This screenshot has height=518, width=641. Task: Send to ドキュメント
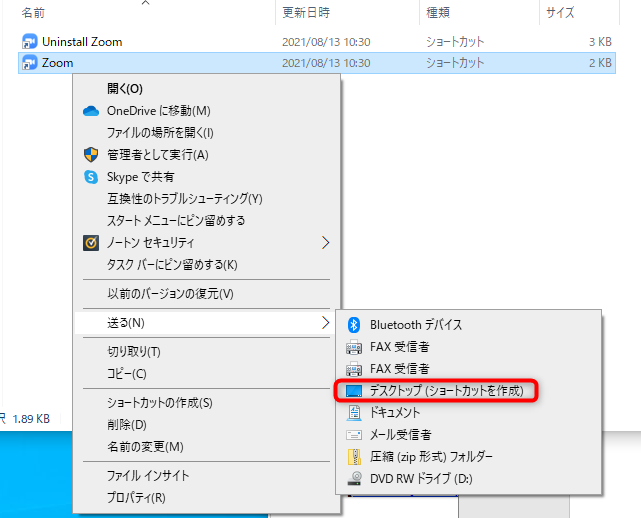[468, 413]
